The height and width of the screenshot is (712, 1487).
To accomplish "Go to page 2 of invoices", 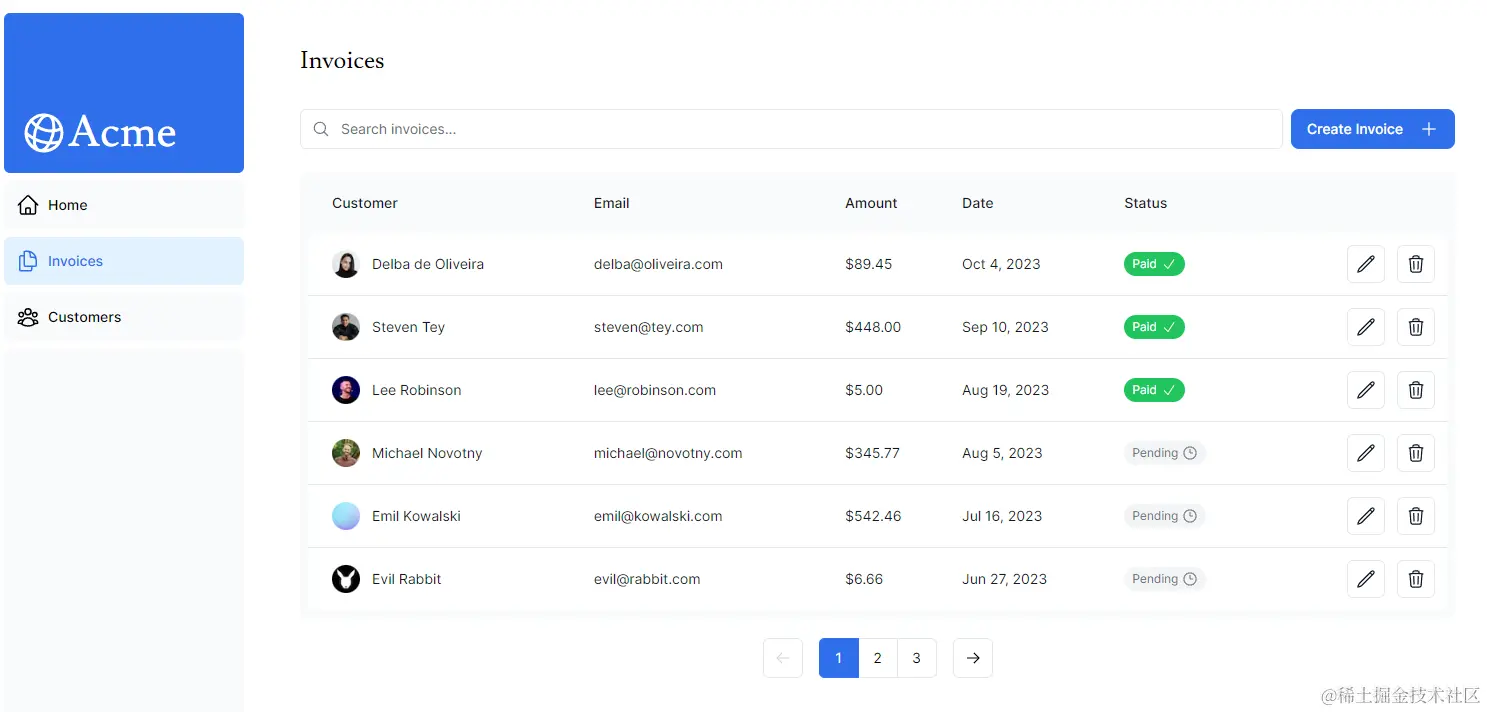I will [x=877, y=658].
